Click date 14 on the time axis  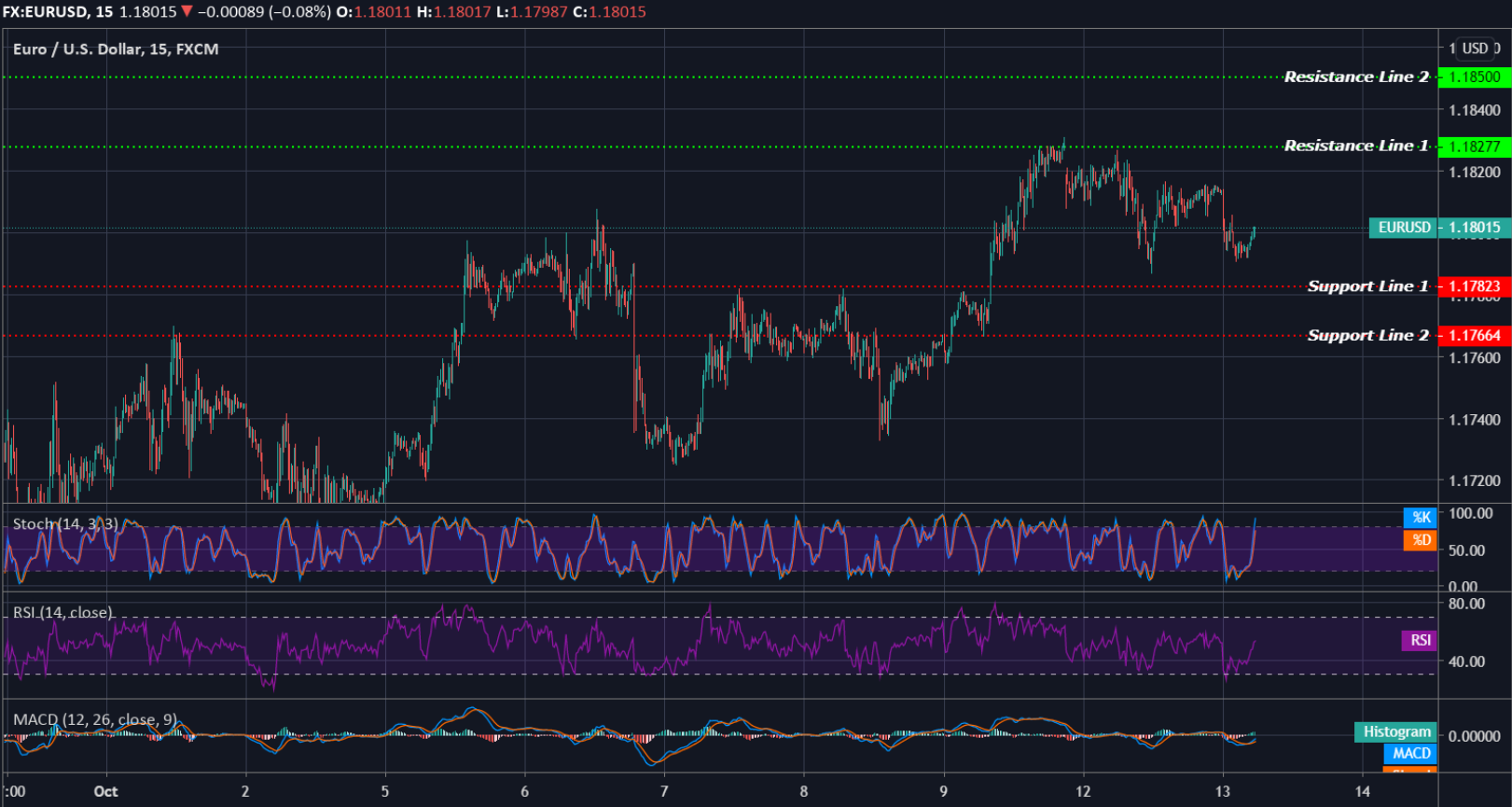pyautogui.click(x=1363, y=791)
